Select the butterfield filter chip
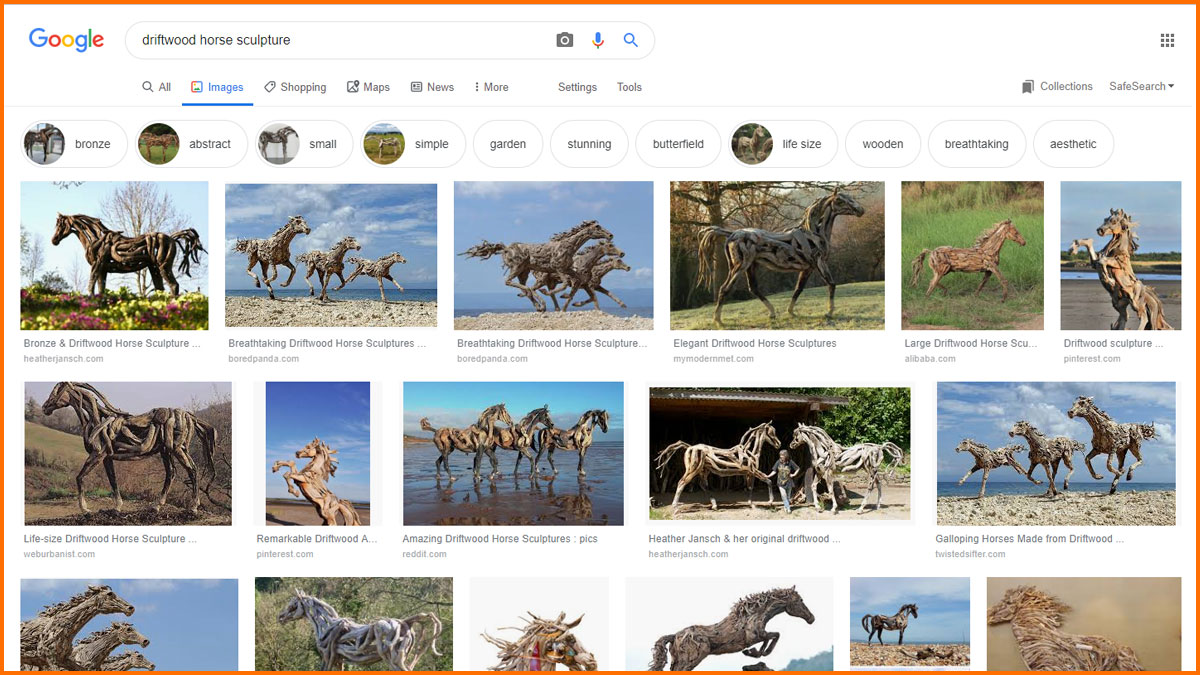Screen dimensions: 1200x675 coord(678,144)
